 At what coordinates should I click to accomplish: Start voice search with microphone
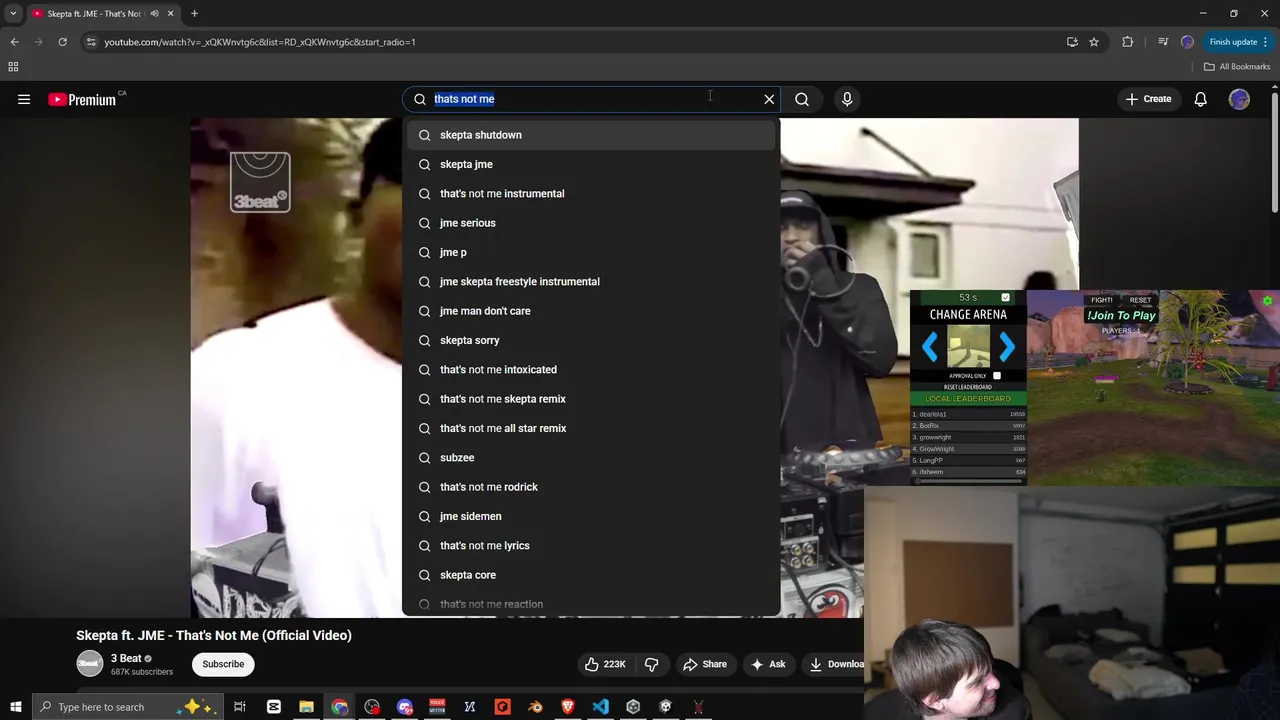point(847,99)
